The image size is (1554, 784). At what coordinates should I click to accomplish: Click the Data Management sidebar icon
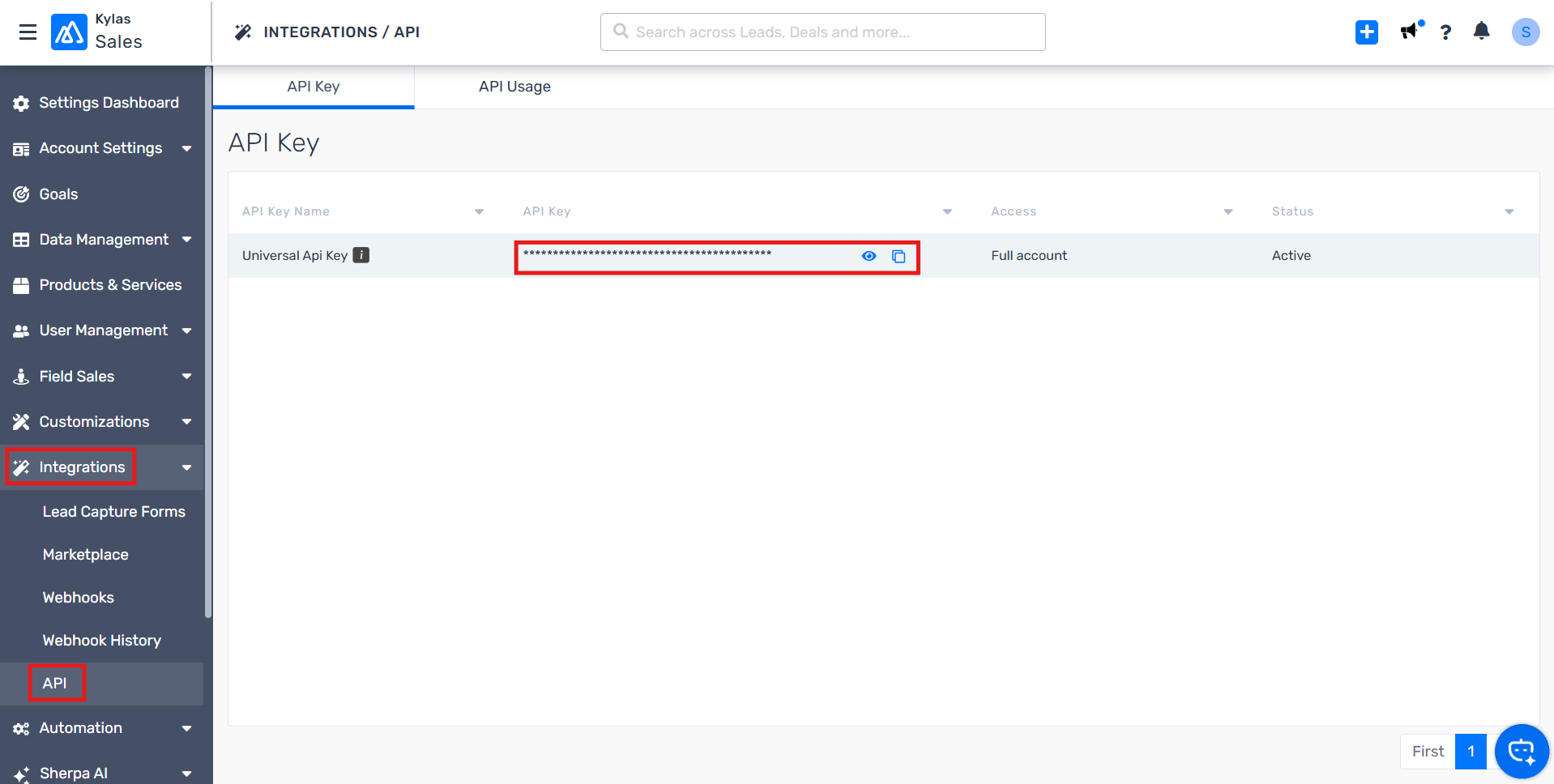click(x=21, y=240)
